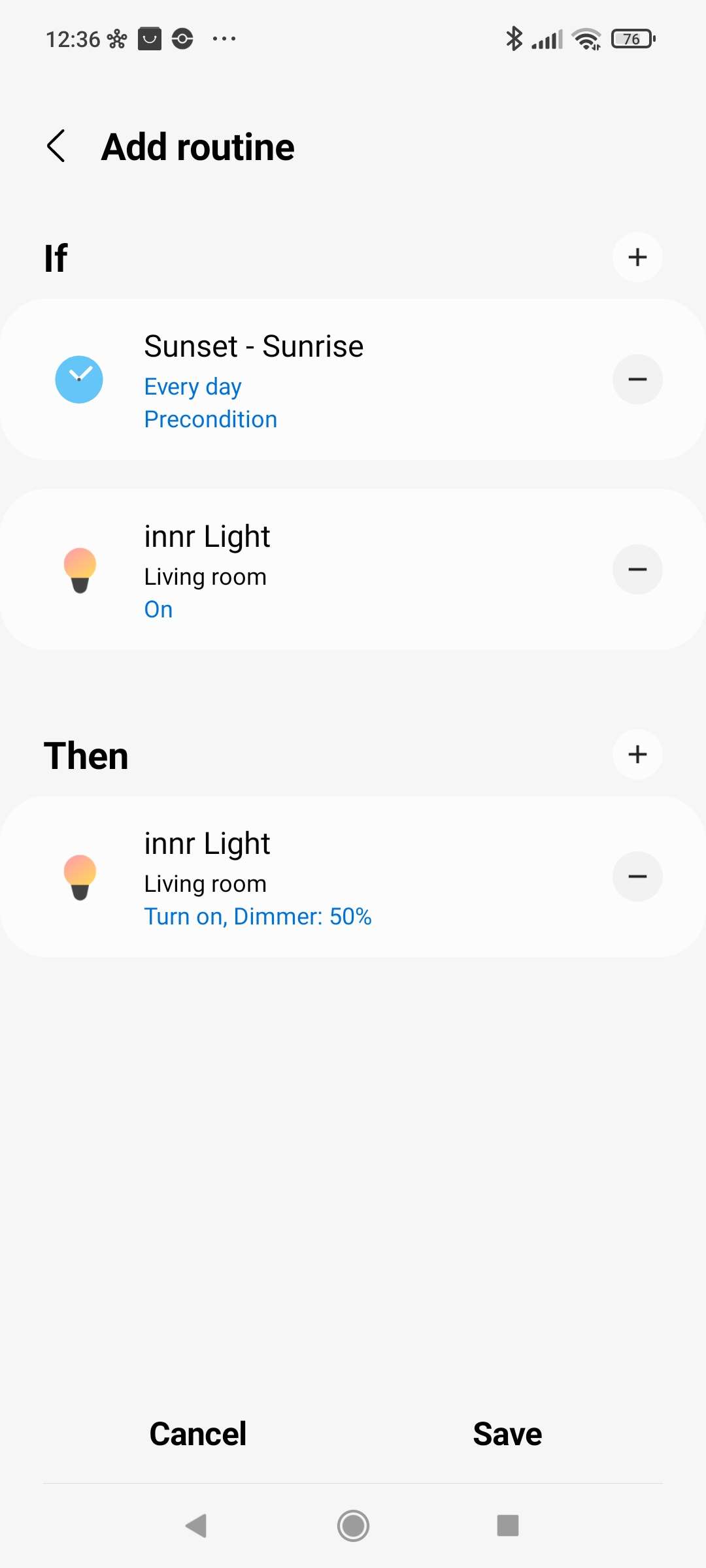Tap the back arrow beside Add routine
706x1568 pixels.
[x=57, y=146]
